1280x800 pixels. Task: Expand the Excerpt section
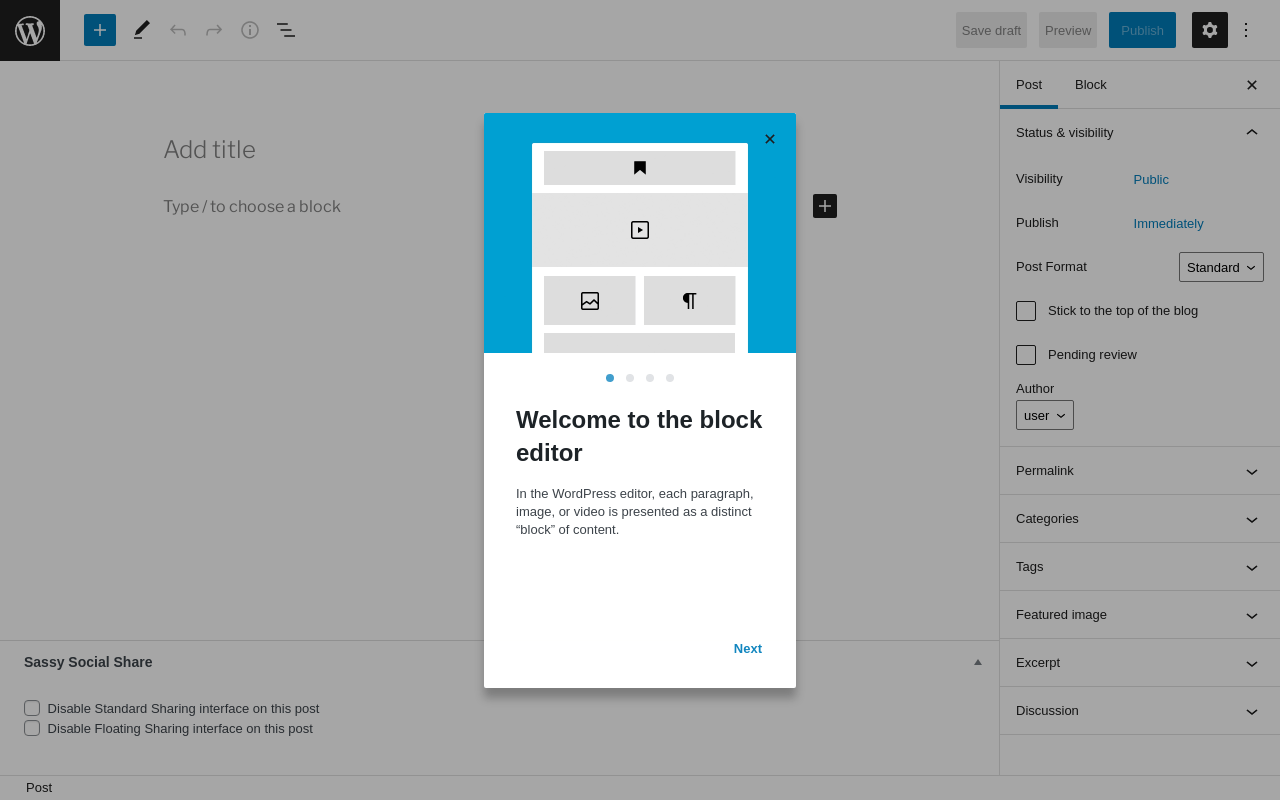(1140, 663)
